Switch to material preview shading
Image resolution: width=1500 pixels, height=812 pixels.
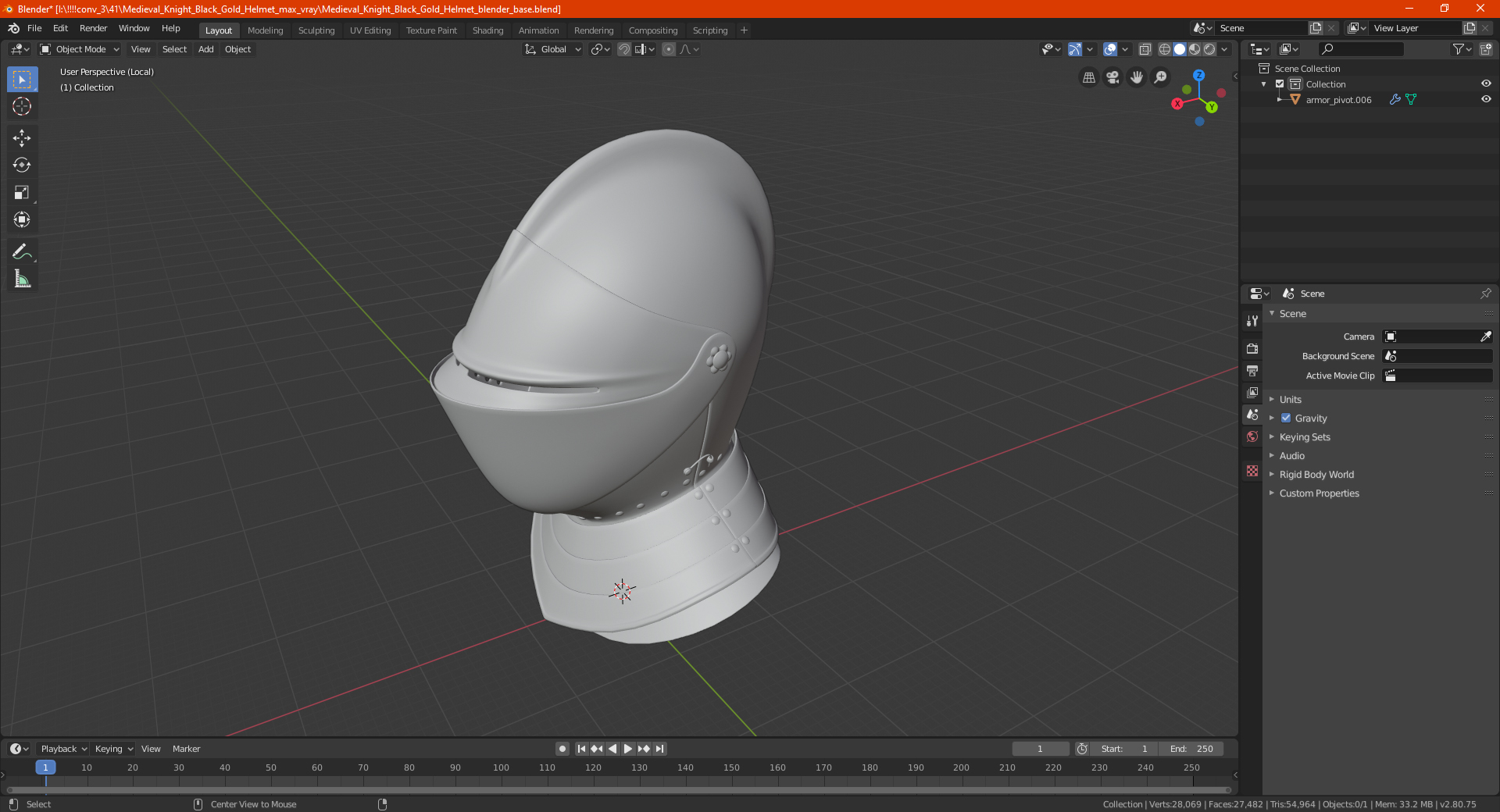[x=1195, y=49]
